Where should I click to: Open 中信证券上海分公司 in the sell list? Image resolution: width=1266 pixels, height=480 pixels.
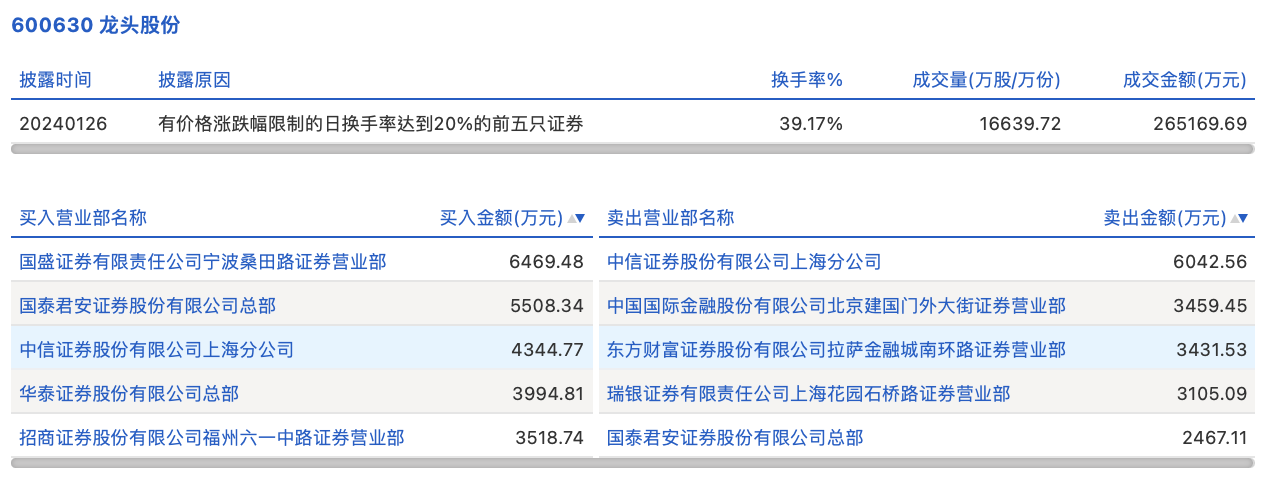click(x=744, y=262)
